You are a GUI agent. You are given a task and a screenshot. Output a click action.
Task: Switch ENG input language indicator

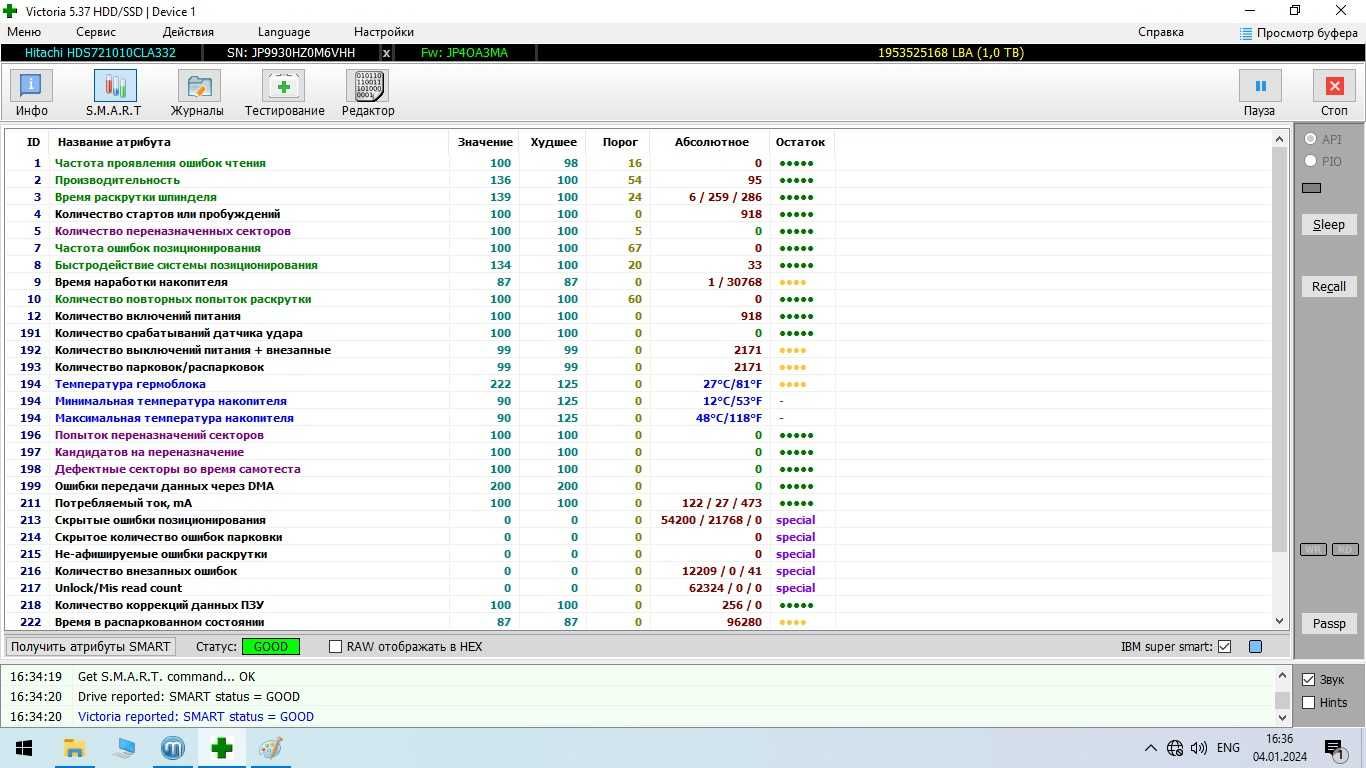pyautogui.click(x=1228, y=748)
